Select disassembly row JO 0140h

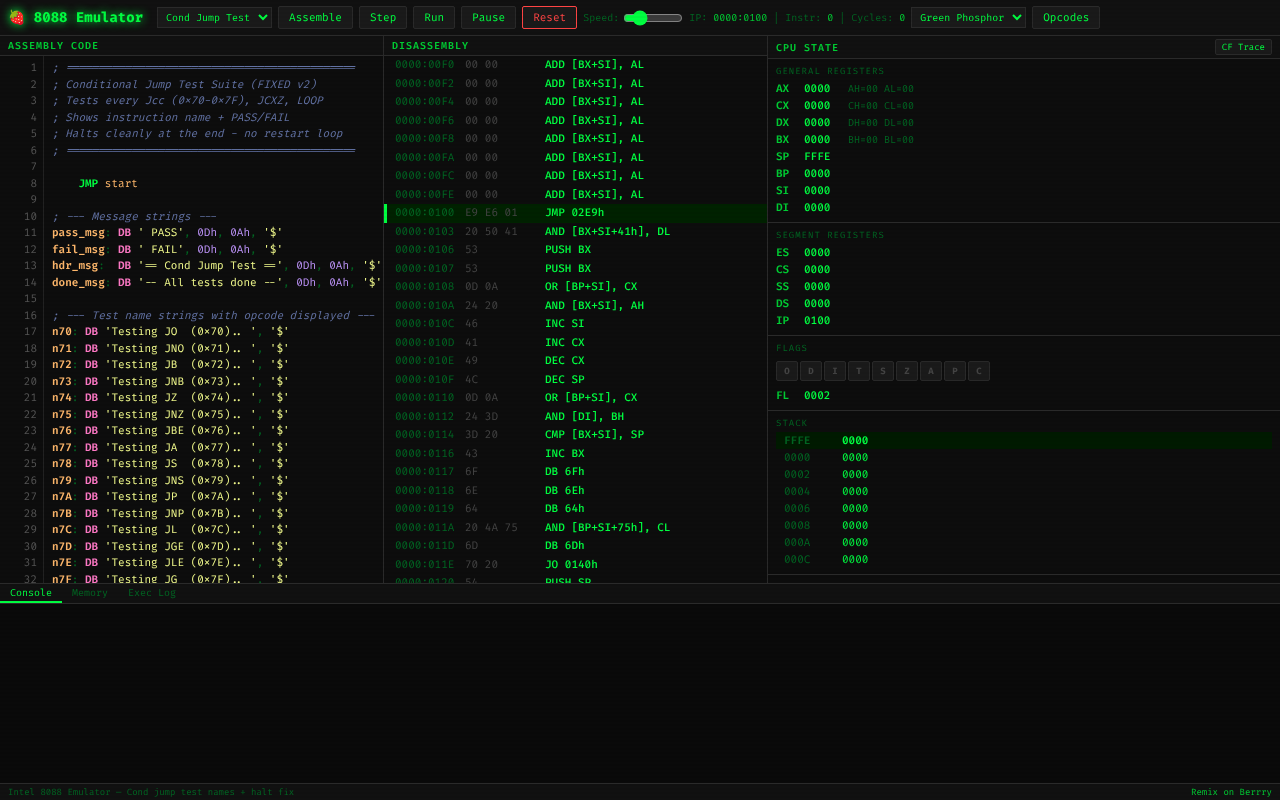pos(576,564)
